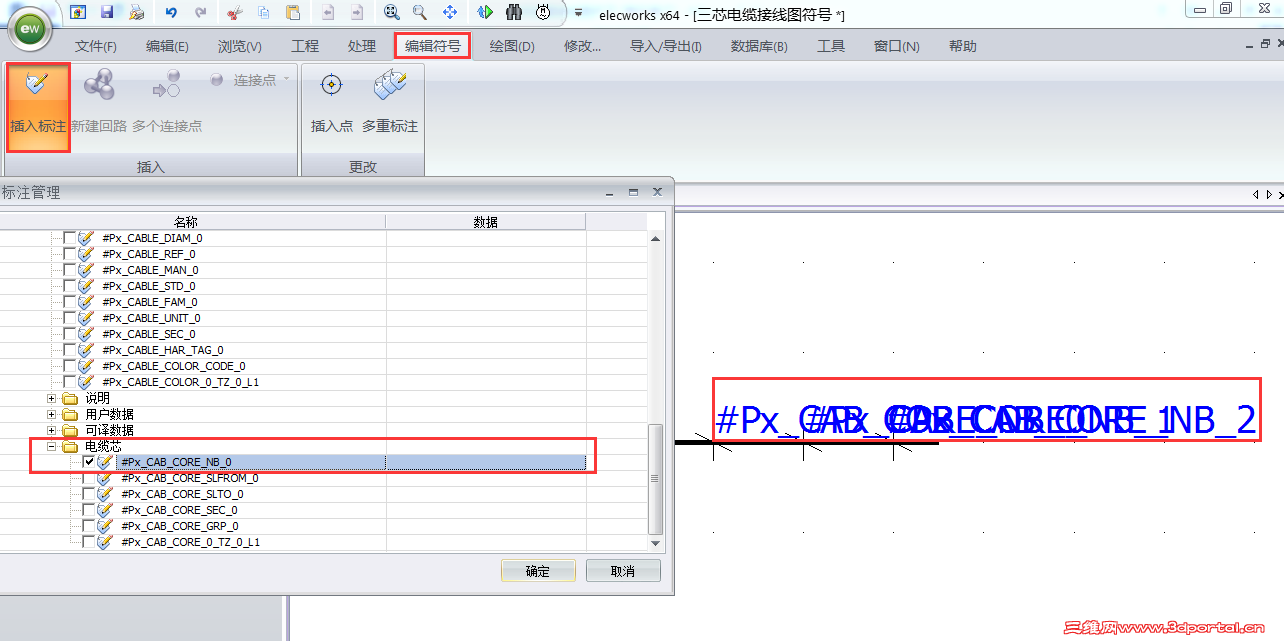Click the scroll up arrow of attribute list
The image size is (1284, 641).
(x=656, y=238)
